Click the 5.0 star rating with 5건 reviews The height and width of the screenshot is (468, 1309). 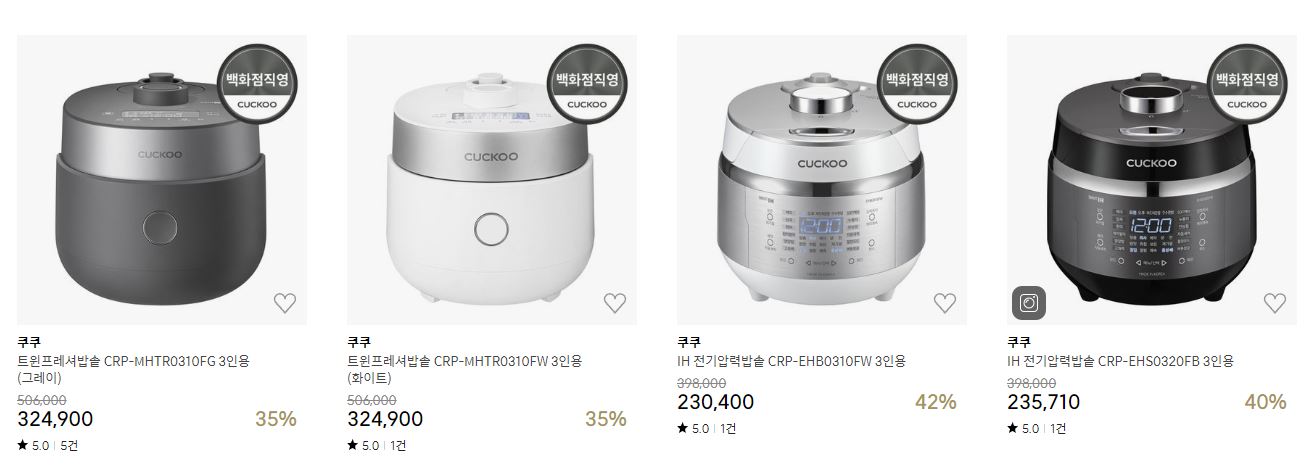48,446
